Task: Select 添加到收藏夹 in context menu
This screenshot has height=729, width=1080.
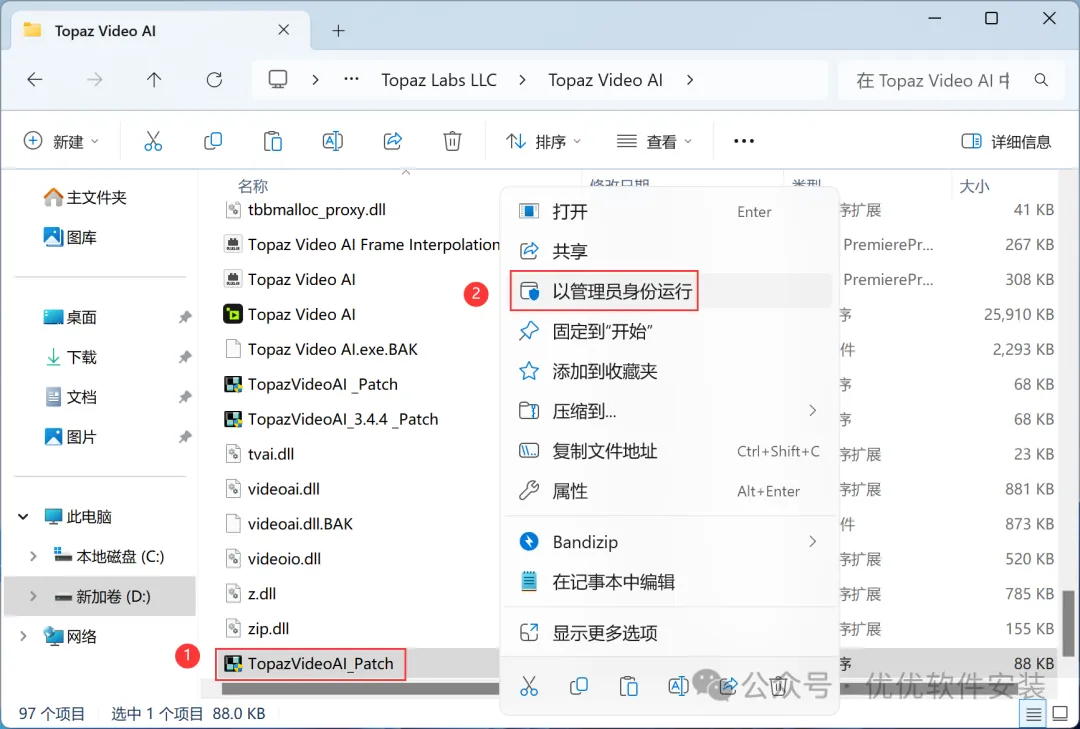Action: pyautogui.click(x=670, y=371)
